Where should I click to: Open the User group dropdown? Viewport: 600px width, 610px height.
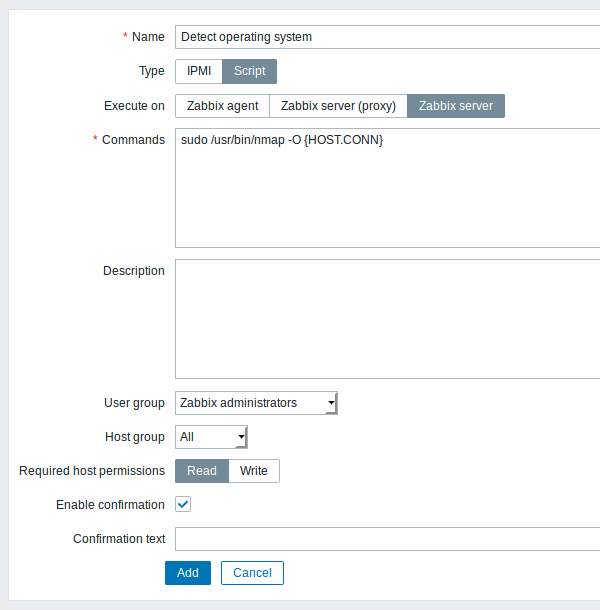tap(256, 403)
